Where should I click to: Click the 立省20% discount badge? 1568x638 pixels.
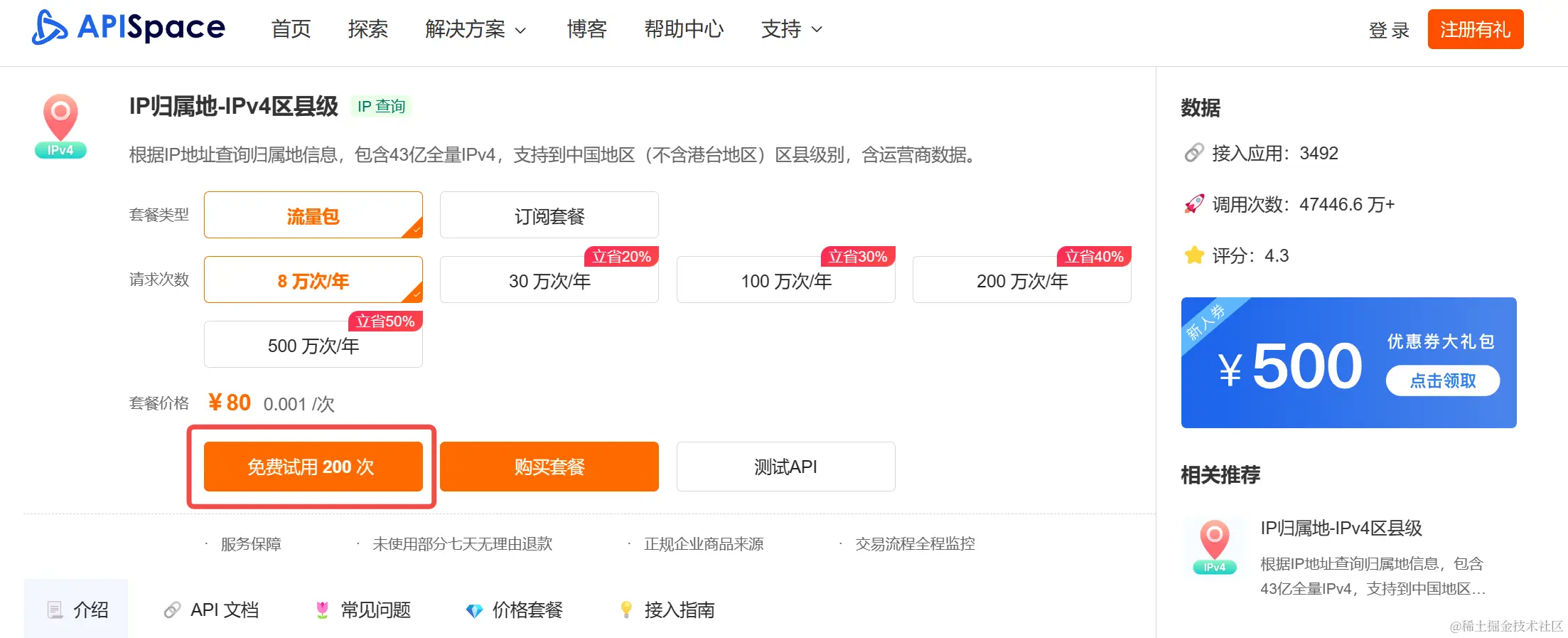[x=622, y=256]
